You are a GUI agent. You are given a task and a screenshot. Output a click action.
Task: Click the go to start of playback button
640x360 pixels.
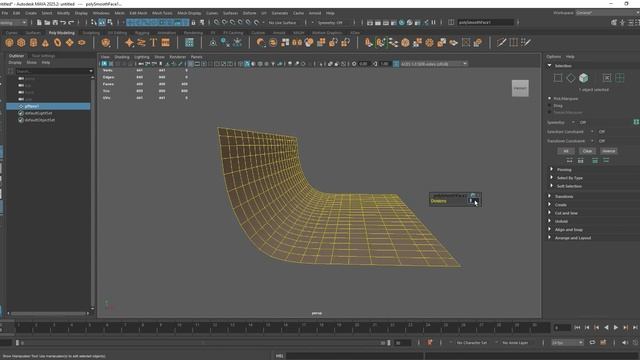577,327
